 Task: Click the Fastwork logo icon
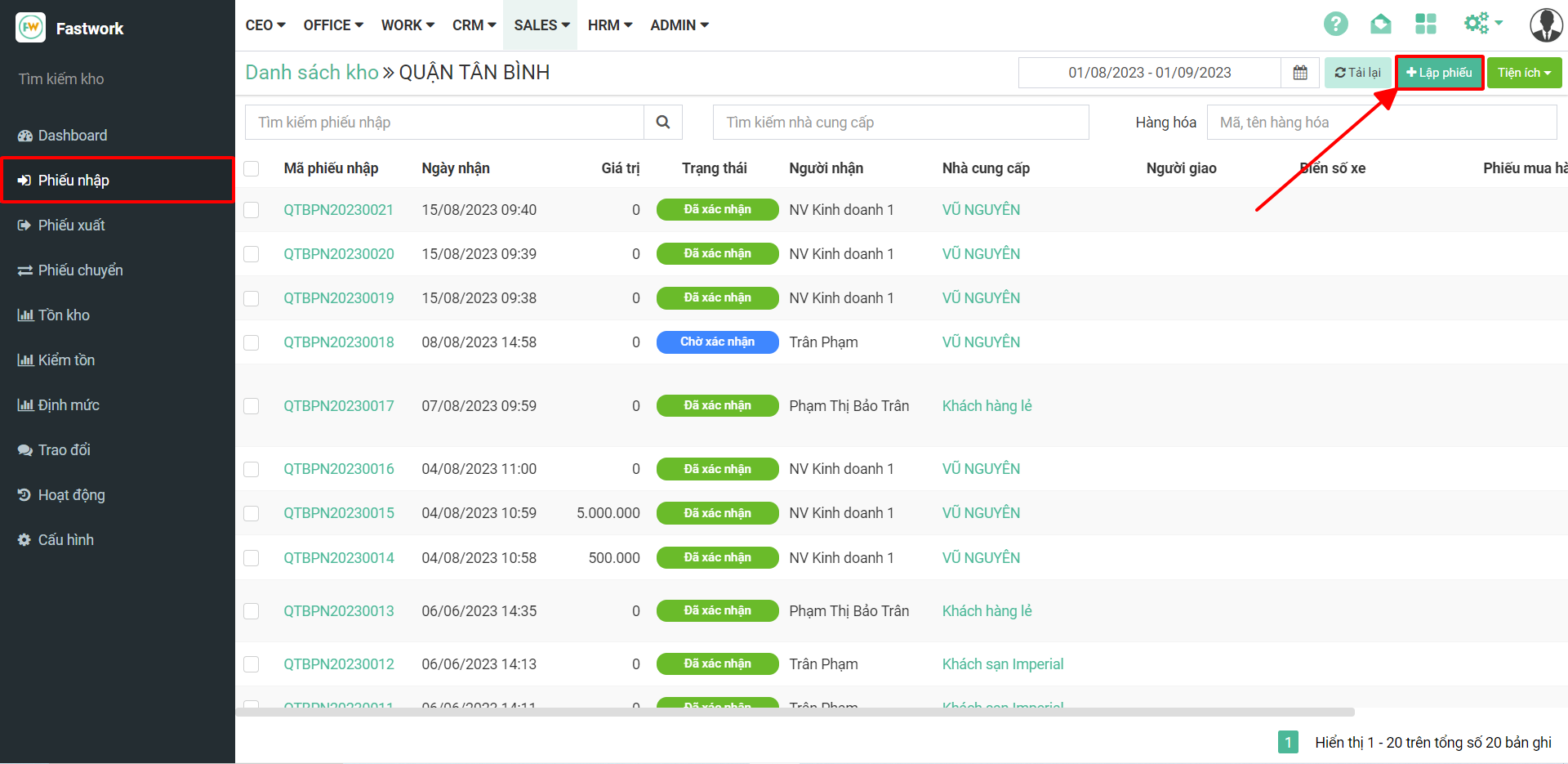tap(31, 28)
